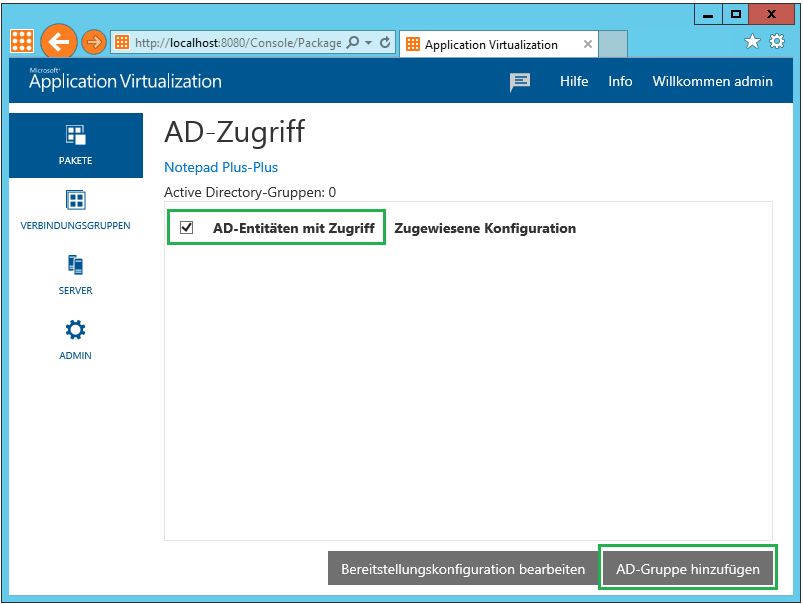
Task: Open the notifications message icon
Action: coord(520,82)
